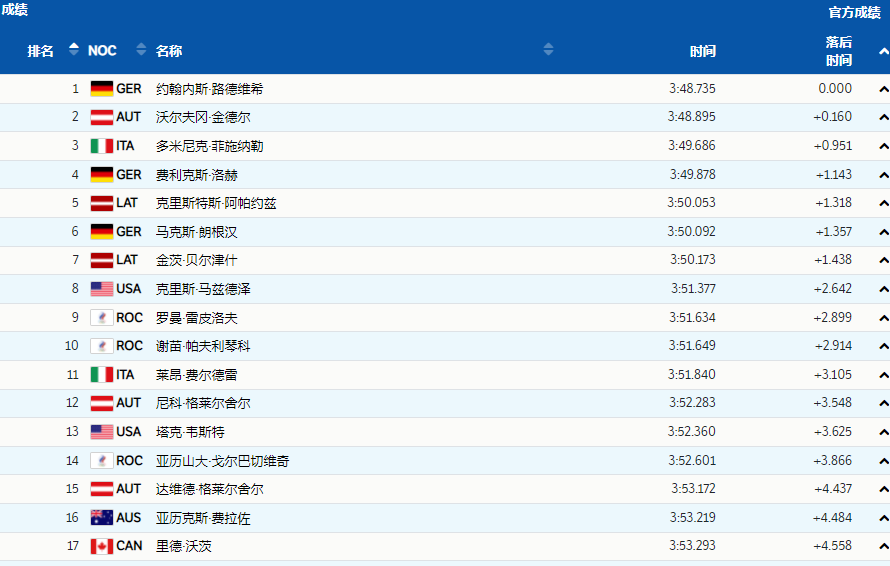The height and width of the screenshot is (566, 890).
Task: Click the 落后时间 column header
Action: 839,51
